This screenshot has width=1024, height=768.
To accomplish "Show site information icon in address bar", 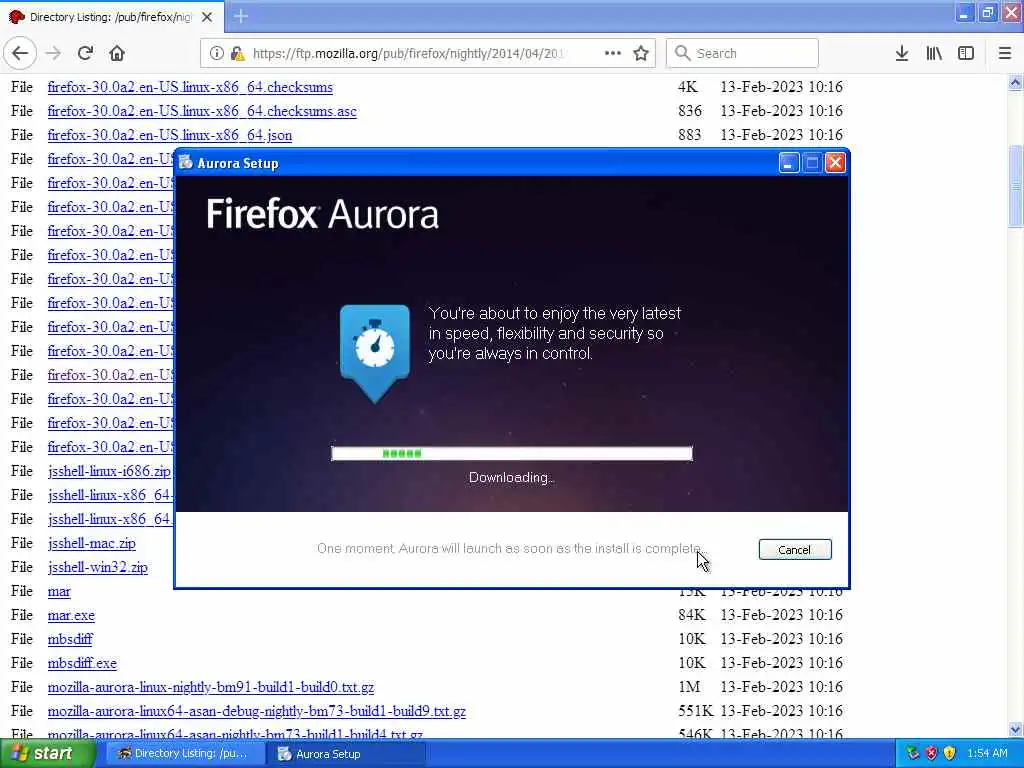I will [217, 54].
